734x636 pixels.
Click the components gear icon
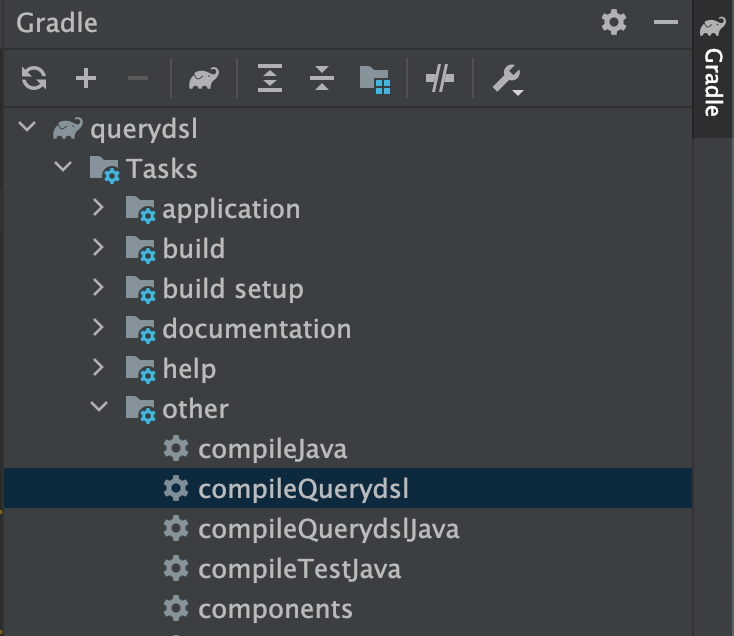(x=176, y=609)
